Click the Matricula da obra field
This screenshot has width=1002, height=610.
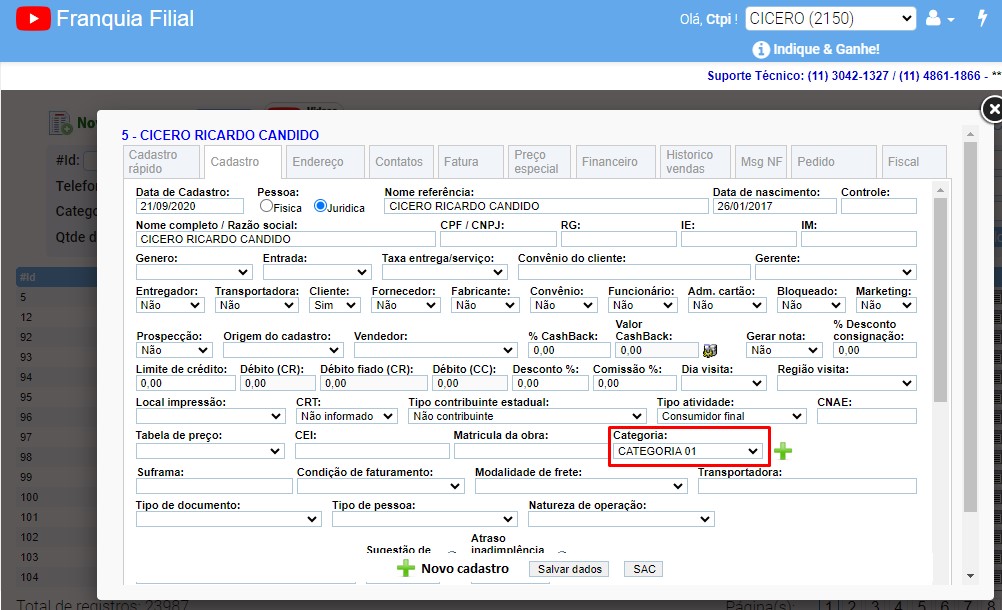(x=530, y=451)
